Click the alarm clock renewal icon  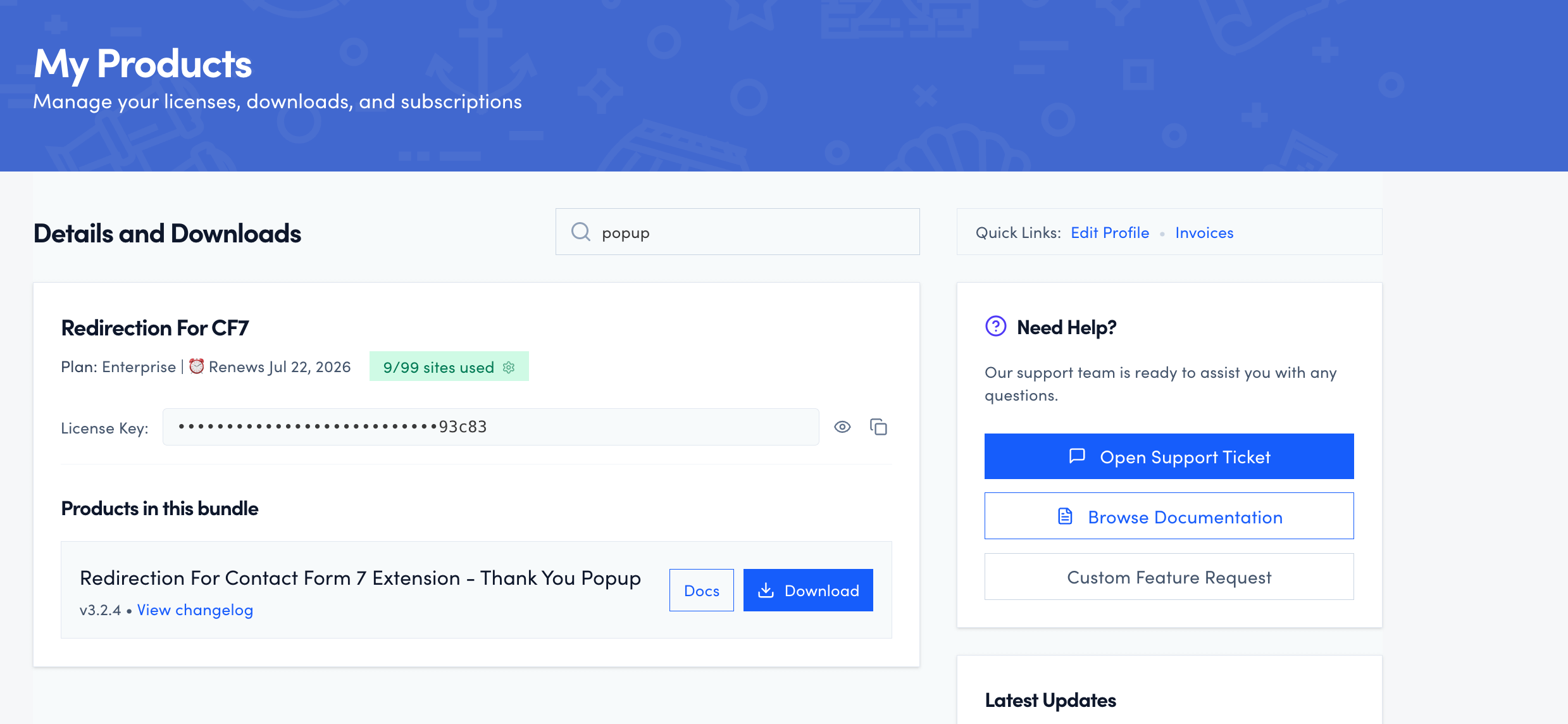coord(197,366)
